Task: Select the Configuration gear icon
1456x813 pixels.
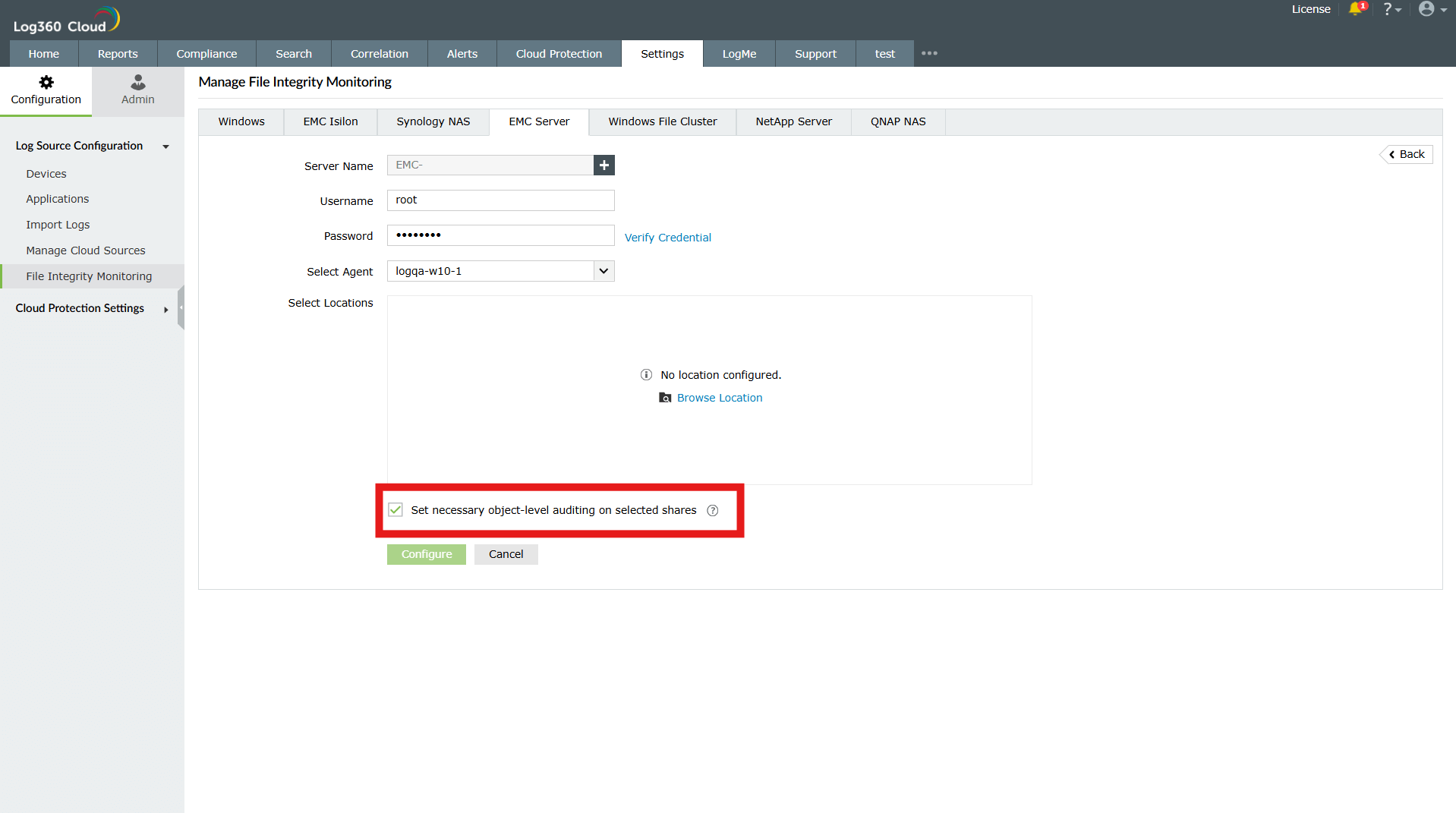Action: [x=46, y=82]
